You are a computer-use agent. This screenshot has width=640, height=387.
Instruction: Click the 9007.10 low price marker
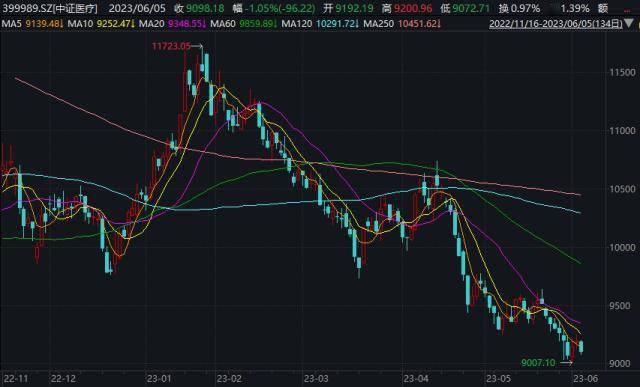click(538, 362)
